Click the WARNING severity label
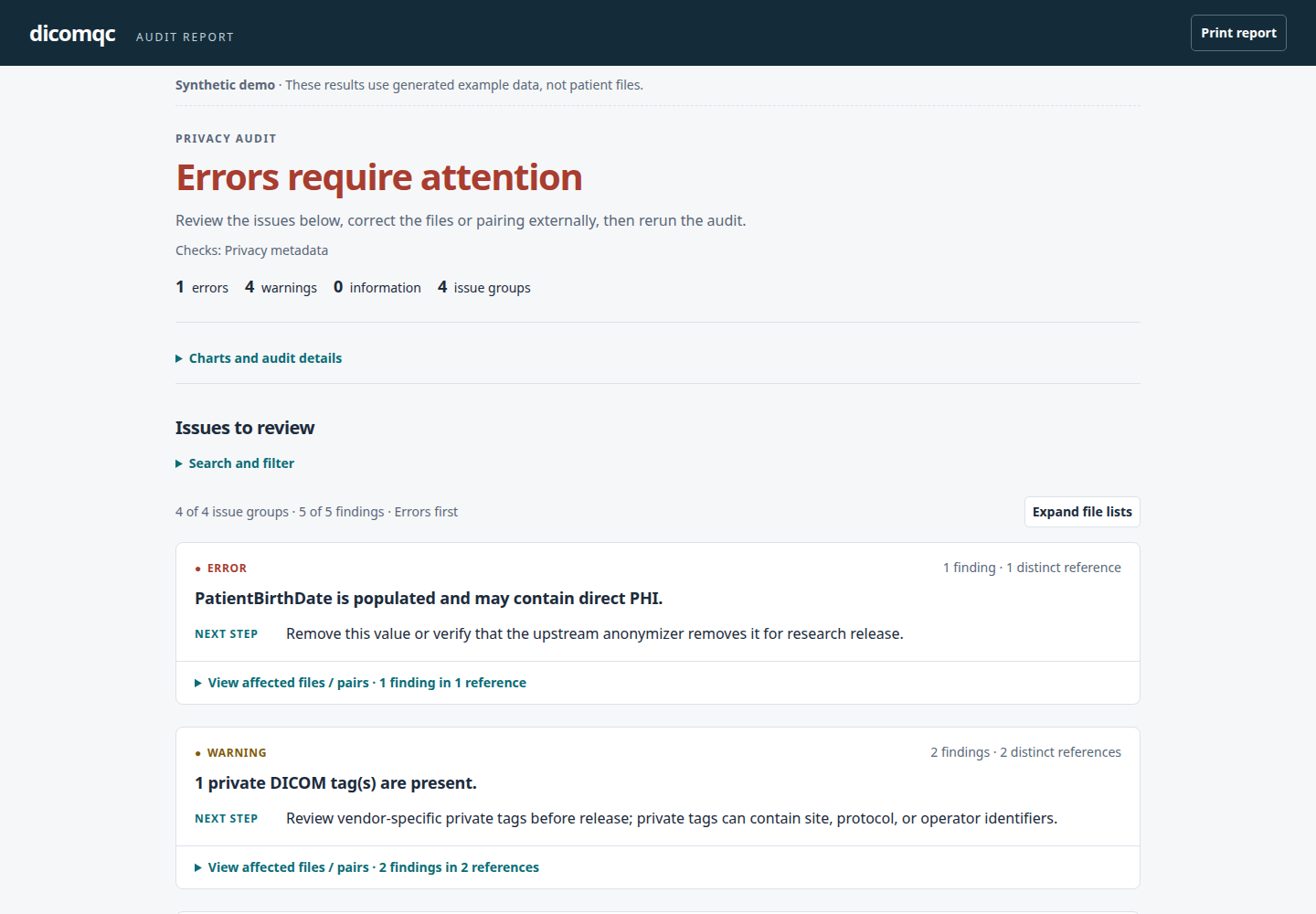The width and height of the screenshot is (1316, 914). pos(230,753)
